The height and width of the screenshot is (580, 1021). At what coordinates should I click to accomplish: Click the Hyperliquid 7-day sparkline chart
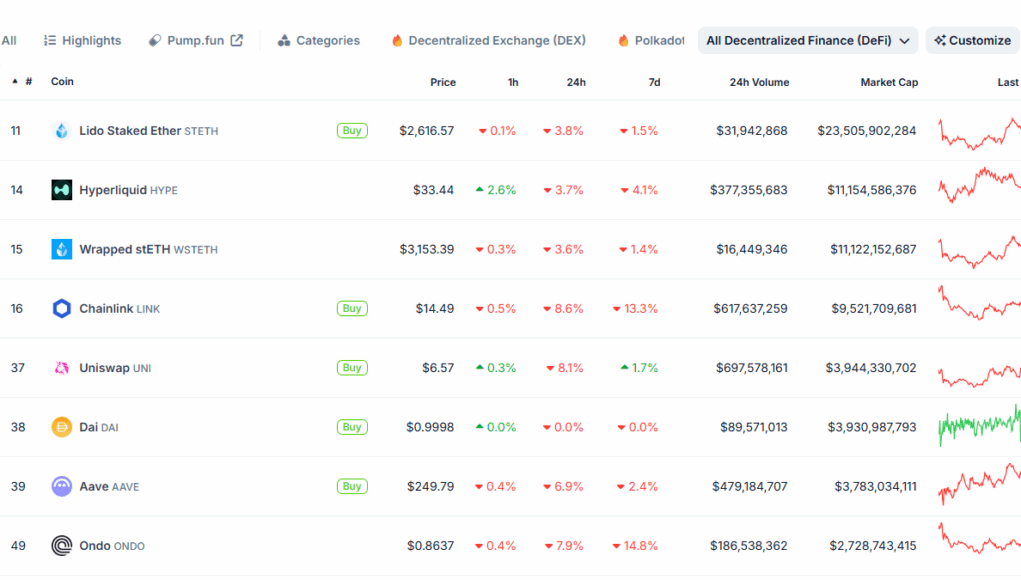(x=979, y=186)
